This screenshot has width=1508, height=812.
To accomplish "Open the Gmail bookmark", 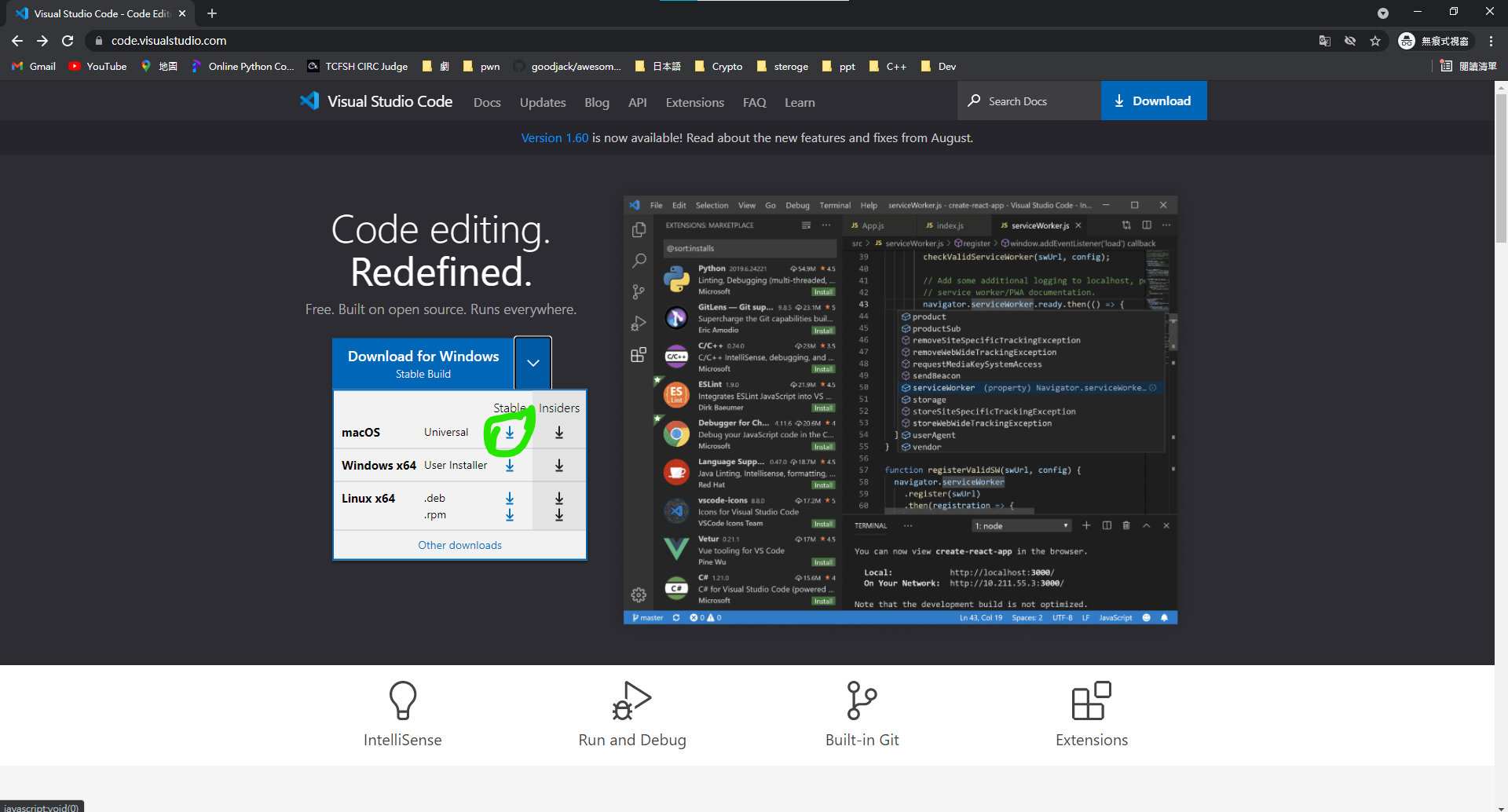I will pos(34,67).
